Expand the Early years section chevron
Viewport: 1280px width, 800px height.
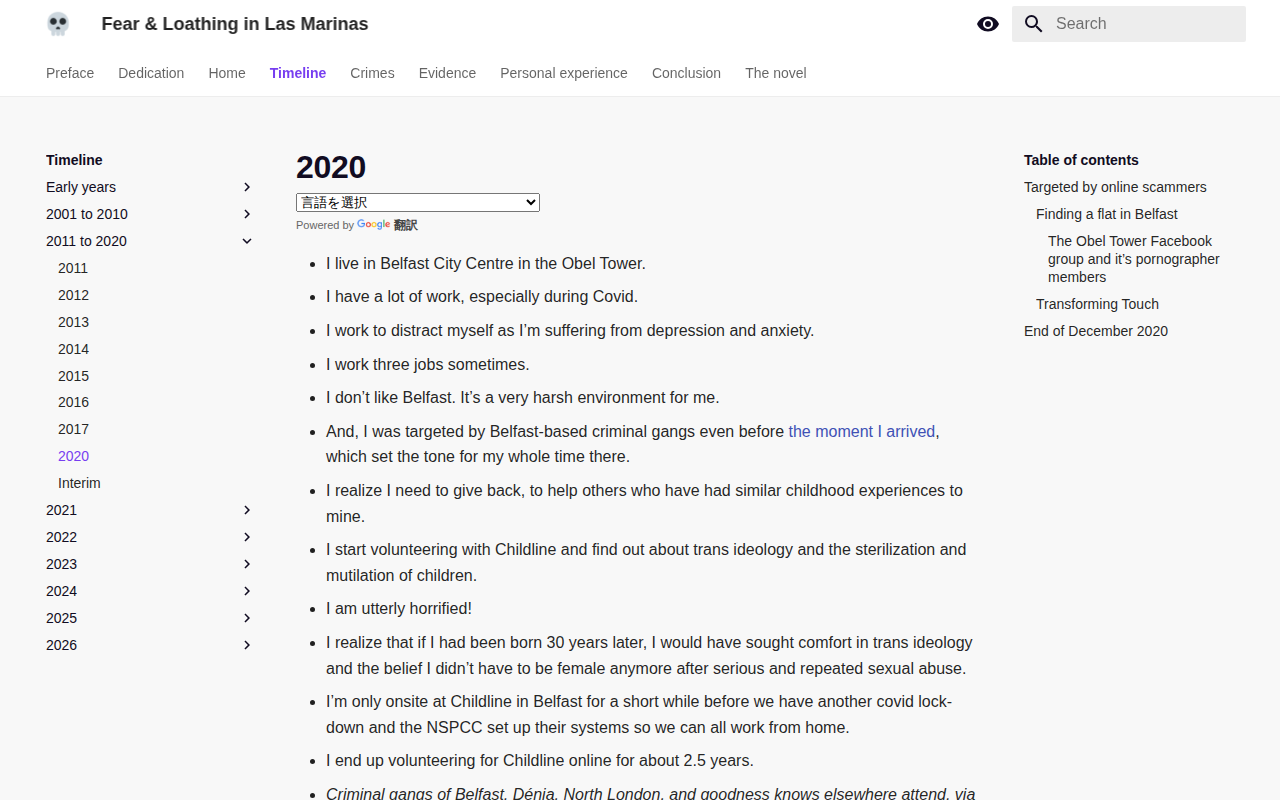(247, 187)
